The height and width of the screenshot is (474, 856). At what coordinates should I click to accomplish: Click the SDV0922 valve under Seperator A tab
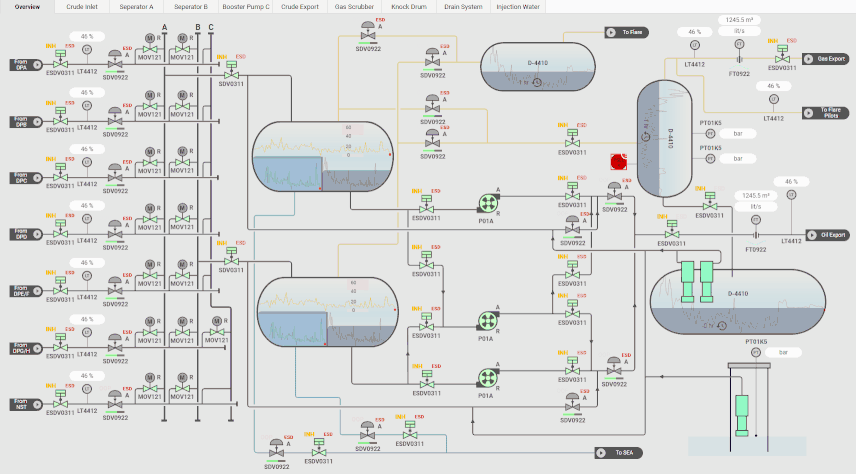pyautogui.click(x=369, y=34)
